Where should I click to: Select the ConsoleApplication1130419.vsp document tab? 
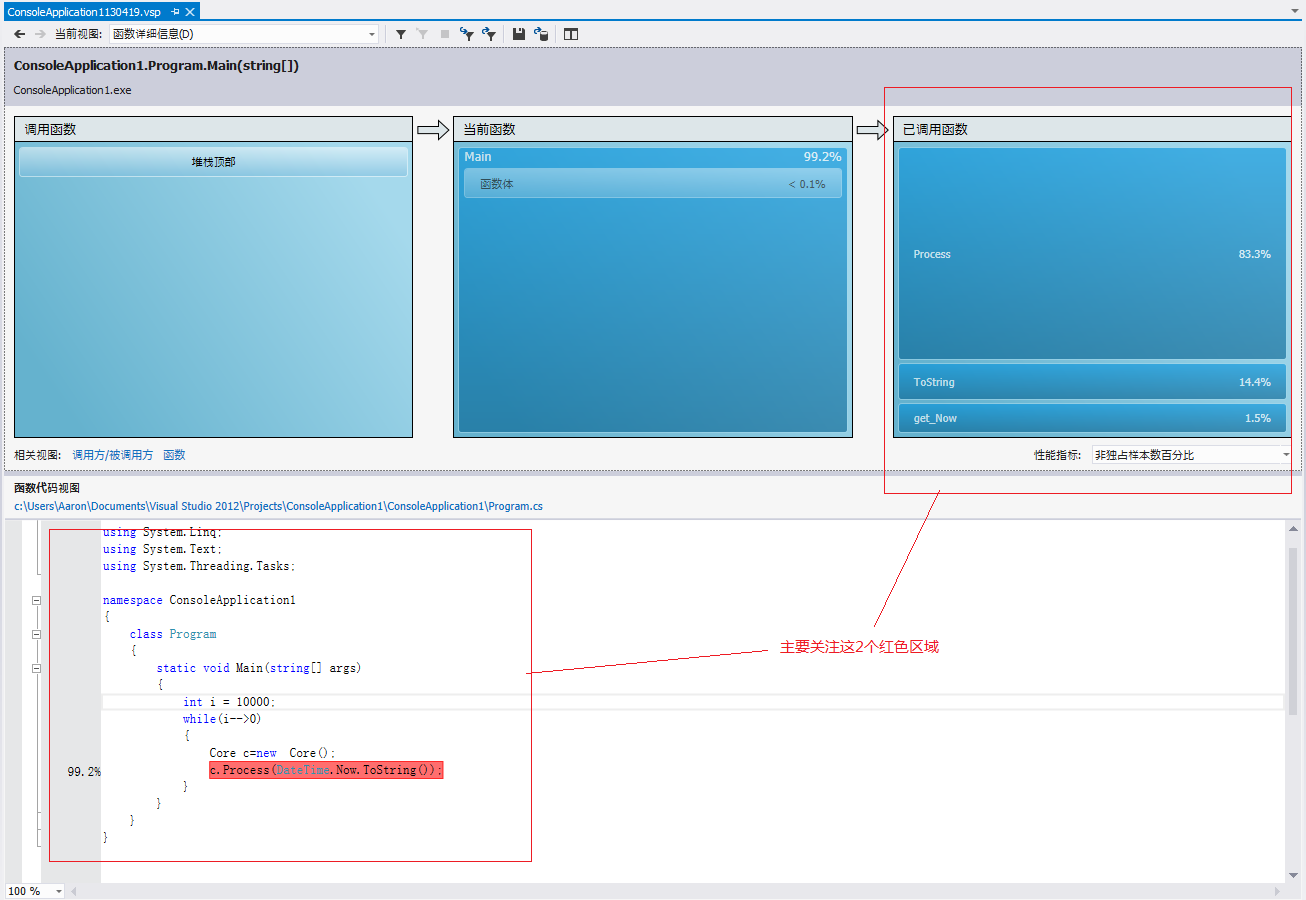click(x=83, y=11)
